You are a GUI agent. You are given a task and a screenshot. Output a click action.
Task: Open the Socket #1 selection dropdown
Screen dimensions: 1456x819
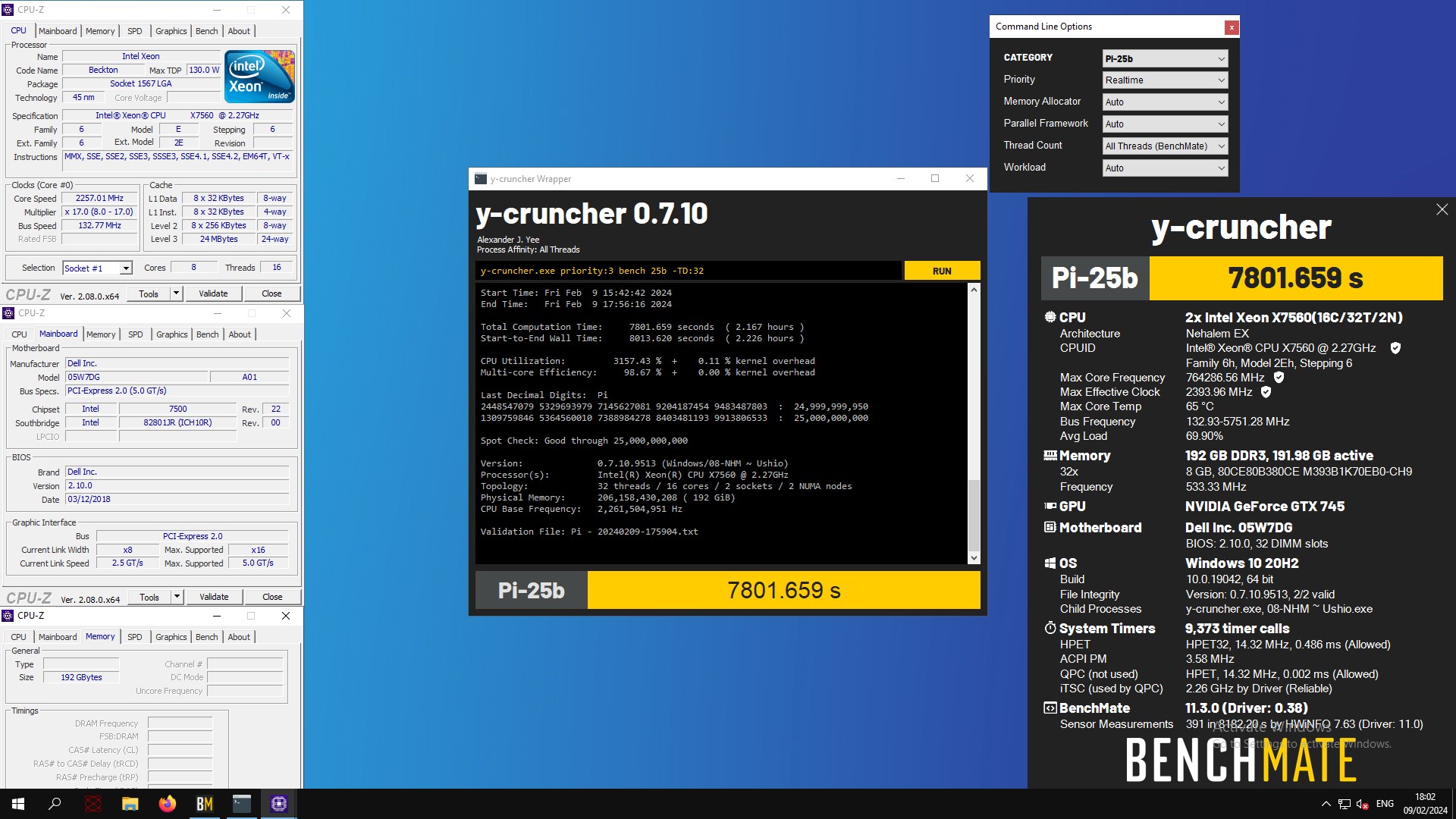tap(97, 268)
